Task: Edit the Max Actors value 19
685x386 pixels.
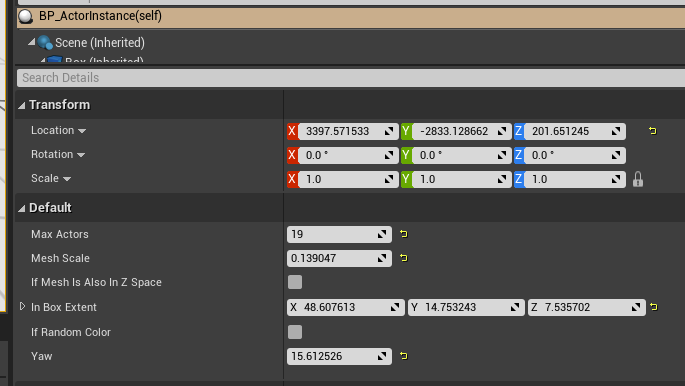Action: [x=339, y=234]
